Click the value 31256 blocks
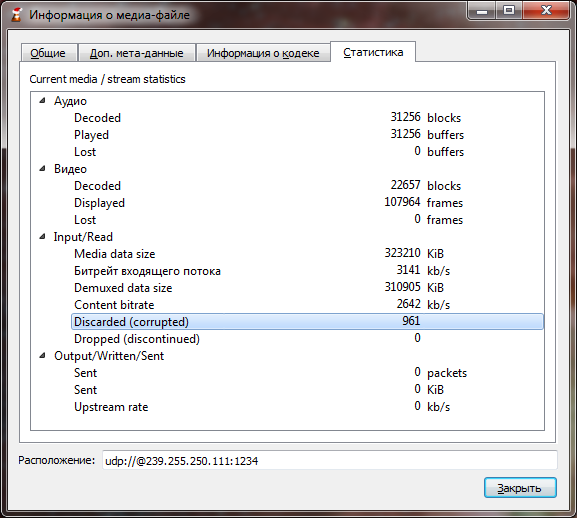 (425, 117)
